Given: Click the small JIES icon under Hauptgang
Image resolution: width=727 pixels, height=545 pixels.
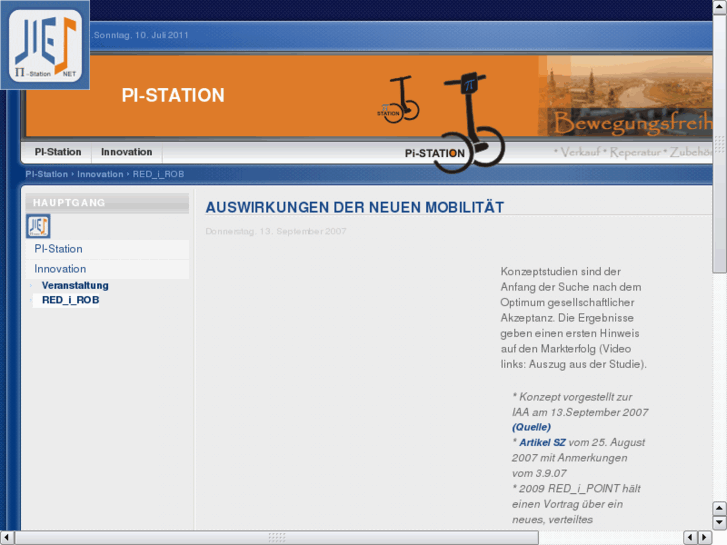Looking at the screenshot, I should pos(38,227).
